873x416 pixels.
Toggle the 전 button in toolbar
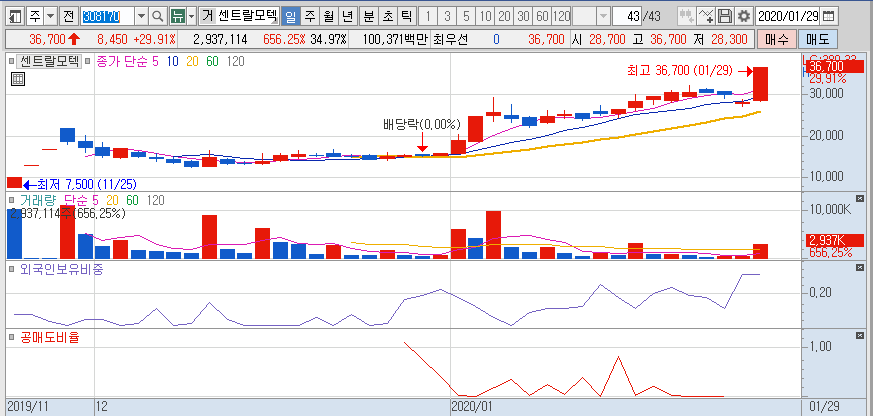coord(68,17)
